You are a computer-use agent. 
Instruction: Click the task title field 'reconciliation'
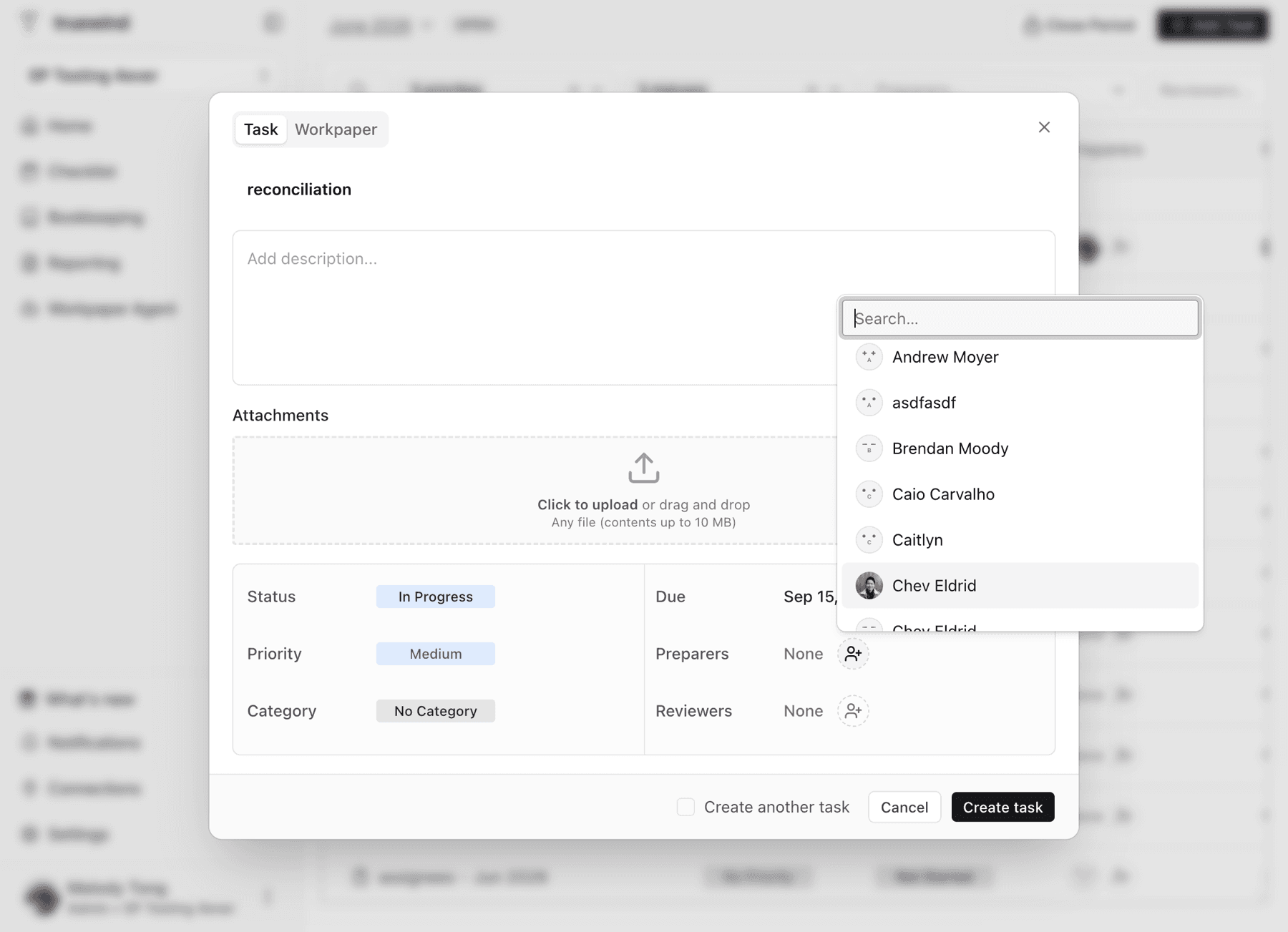tap(299, 190)
